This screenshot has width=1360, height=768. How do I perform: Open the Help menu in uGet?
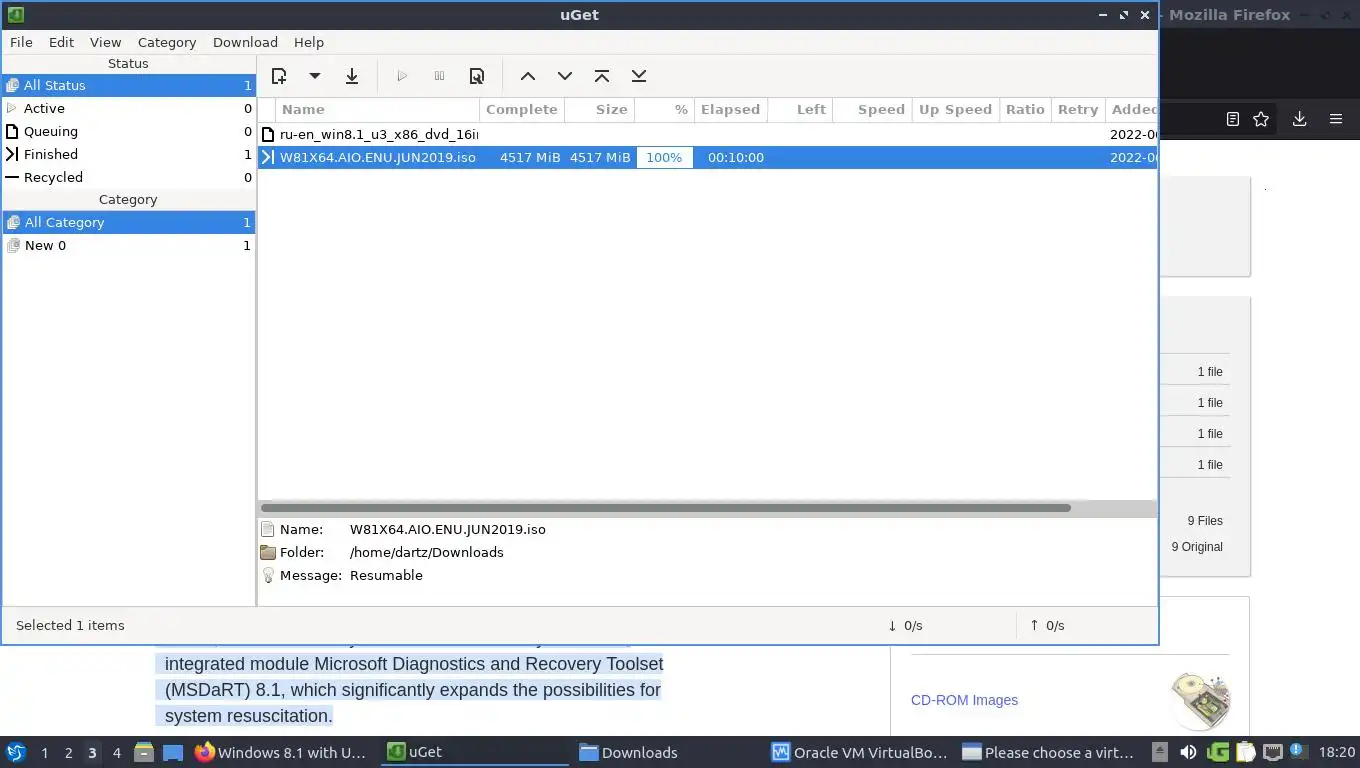click(x=309, y=42)
